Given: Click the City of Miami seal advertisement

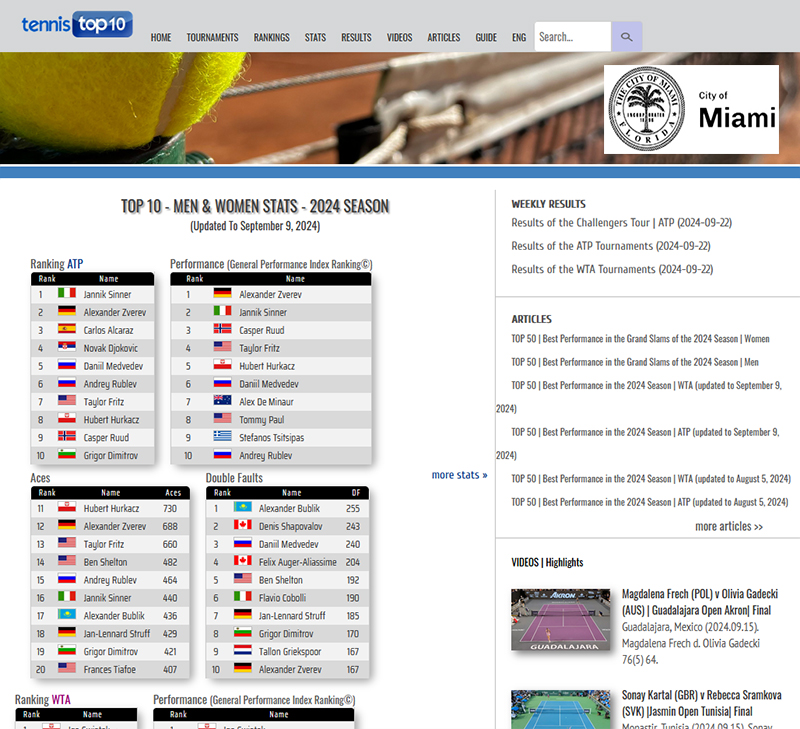Looking at the screenshot, I should (691, 109).
